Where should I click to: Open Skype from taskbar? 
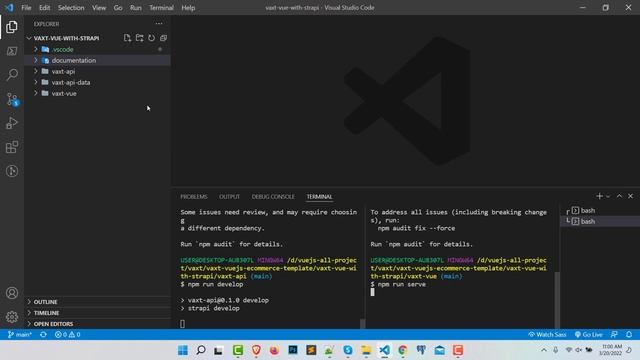348,350
